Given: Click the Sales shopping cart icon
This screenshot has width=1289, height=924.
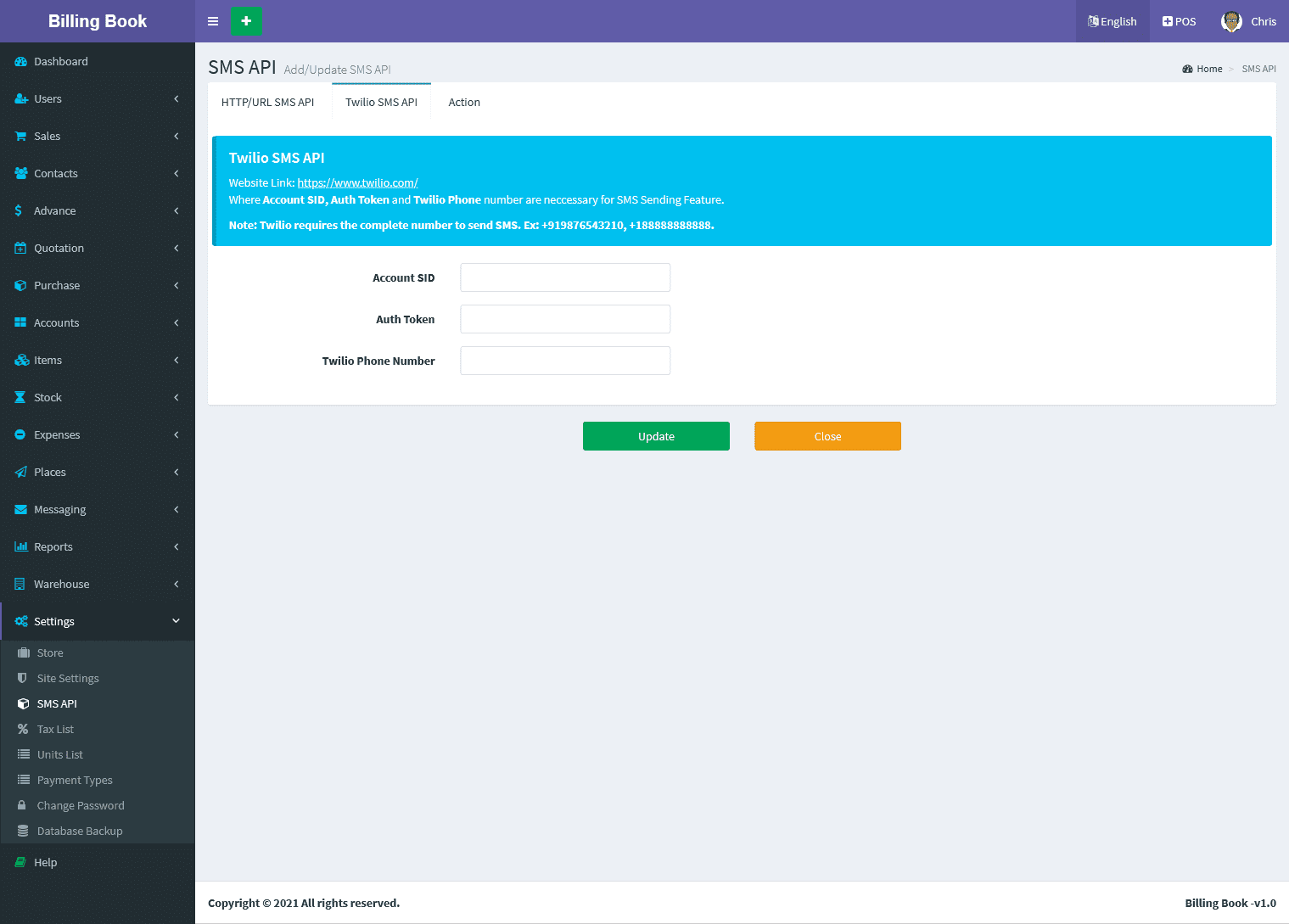Looking at the screenshot, I should (x=21, y=137).
